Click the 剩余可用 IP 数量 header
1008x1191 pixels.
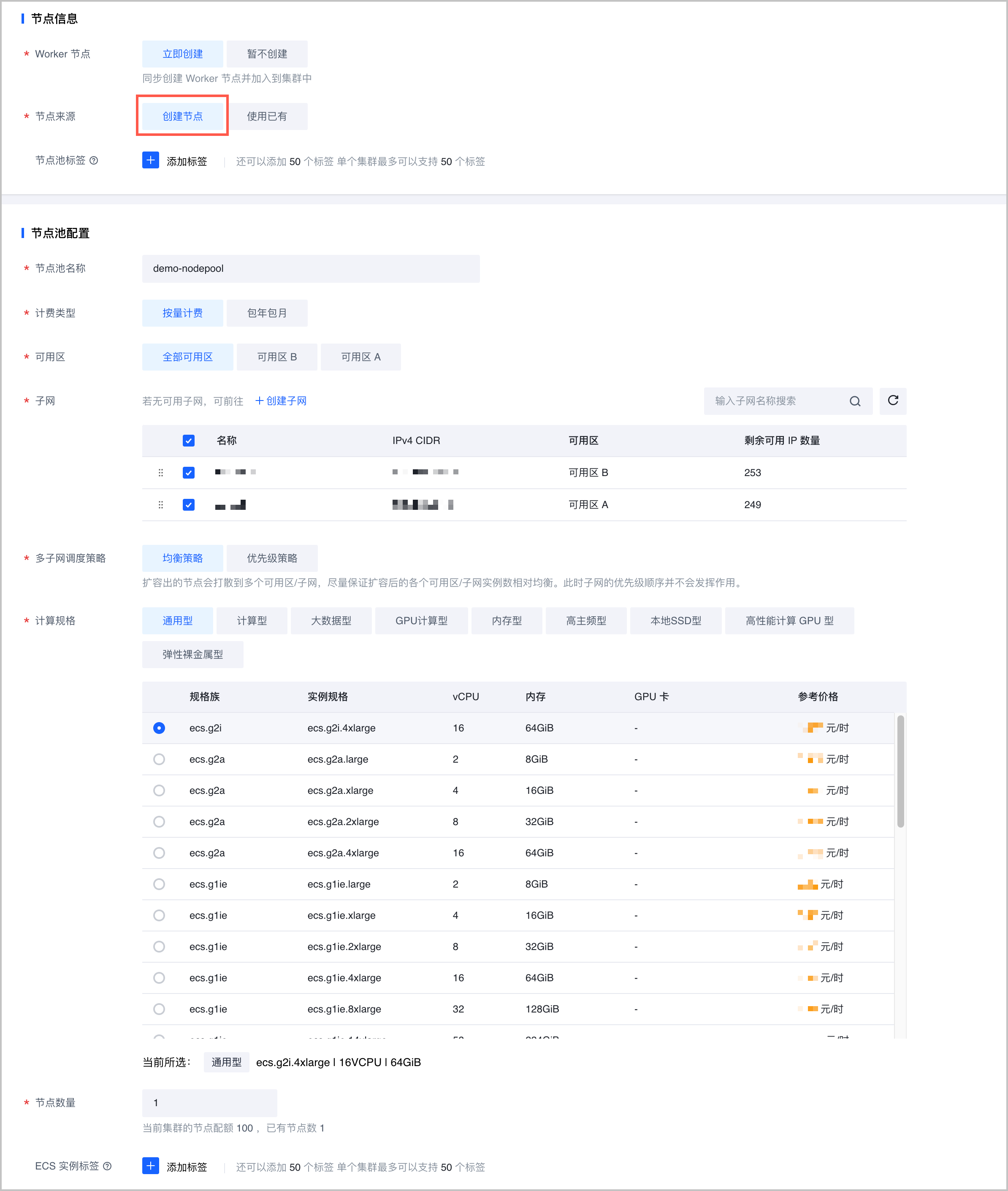point(782,441)
